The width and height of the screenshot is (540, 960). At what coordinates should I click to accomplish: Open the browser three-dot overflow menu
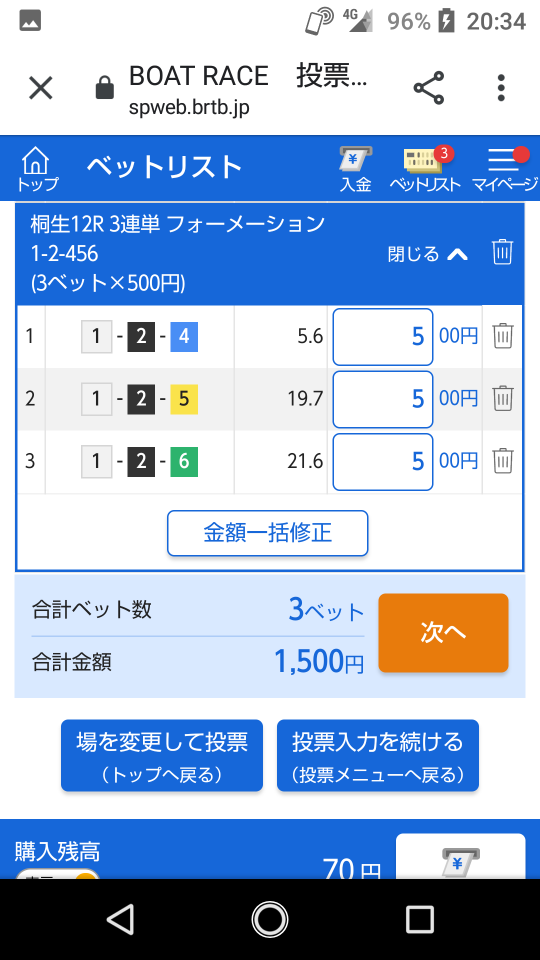501,88
